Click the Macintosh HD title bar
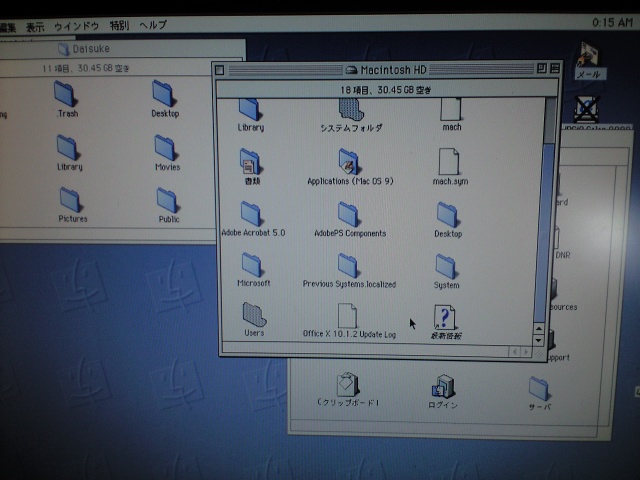The image size is (640, 480). [386, 70]
